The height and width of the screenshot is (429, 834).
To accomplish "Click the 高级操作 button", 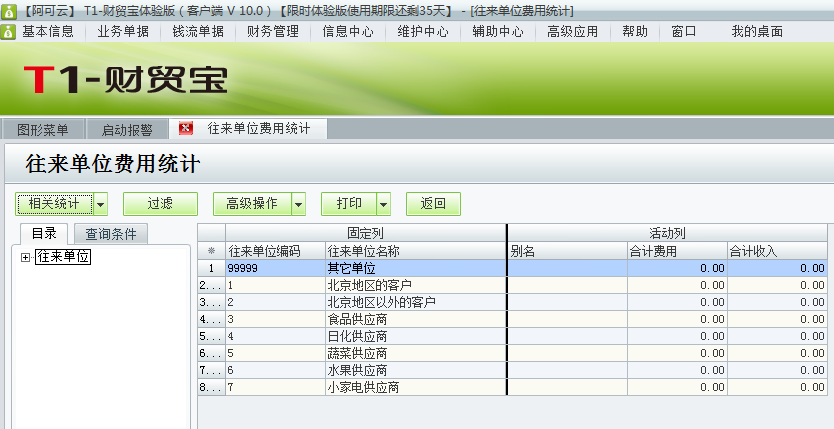I will coord(252,204).
